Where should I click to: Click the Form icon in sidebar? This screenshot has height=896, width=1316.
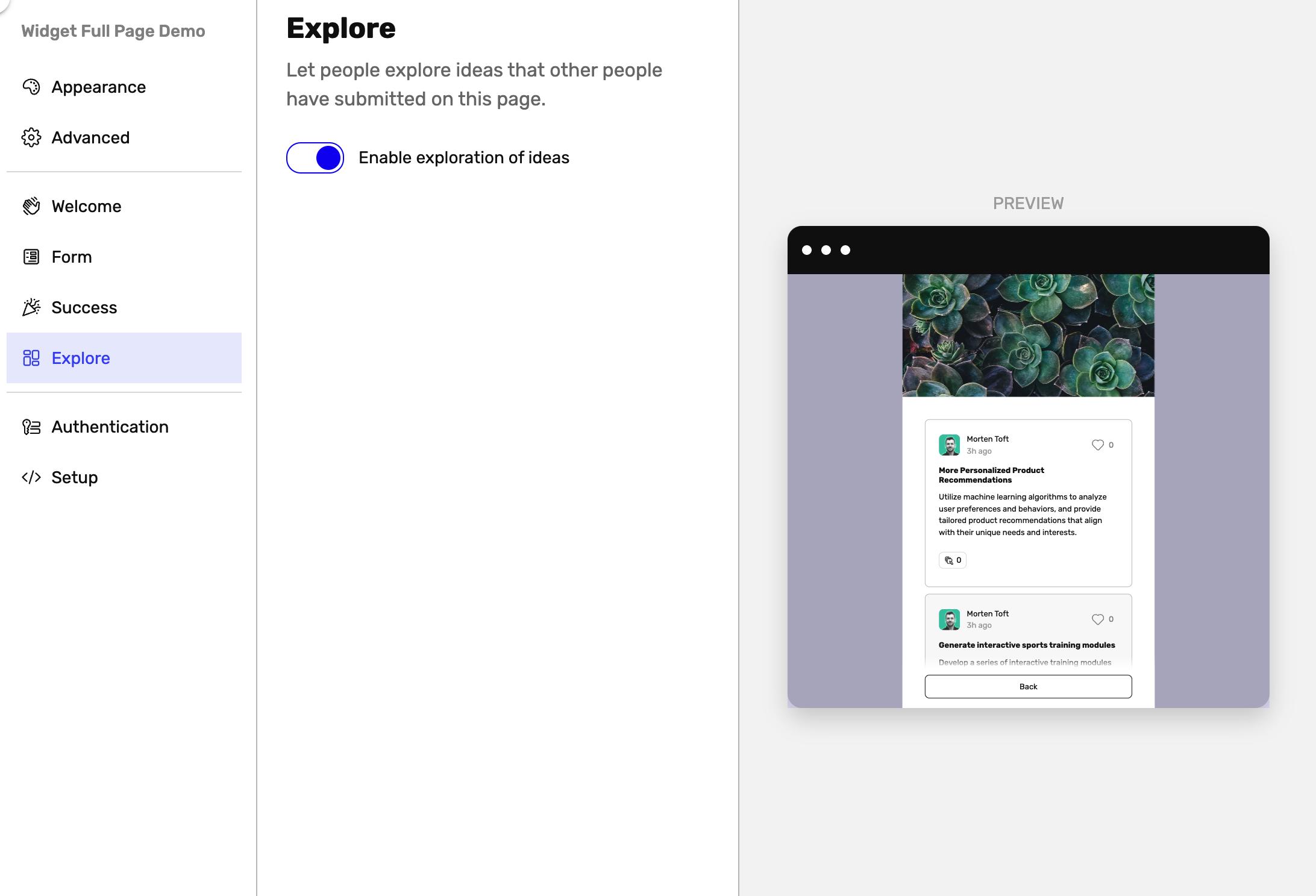point(31,257)
